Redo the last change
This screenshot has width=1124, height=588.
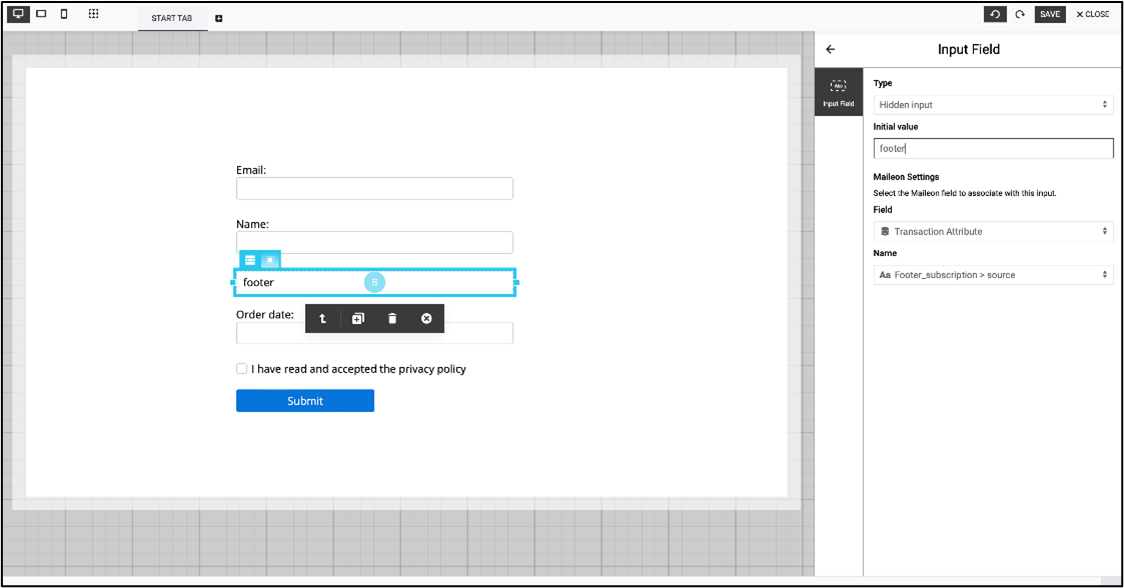[x=1020, y=14]
